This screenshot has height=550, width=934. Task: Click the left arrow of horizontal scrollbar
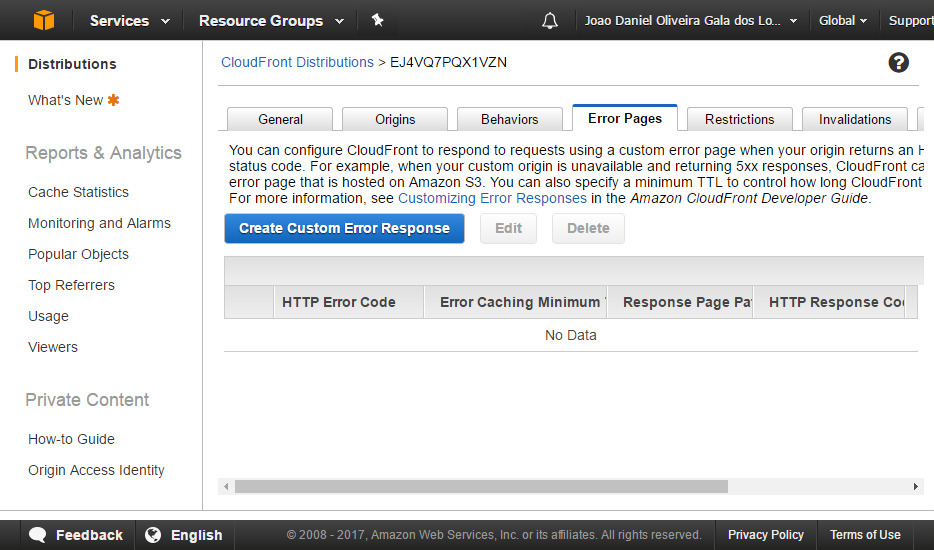point(226,486)
